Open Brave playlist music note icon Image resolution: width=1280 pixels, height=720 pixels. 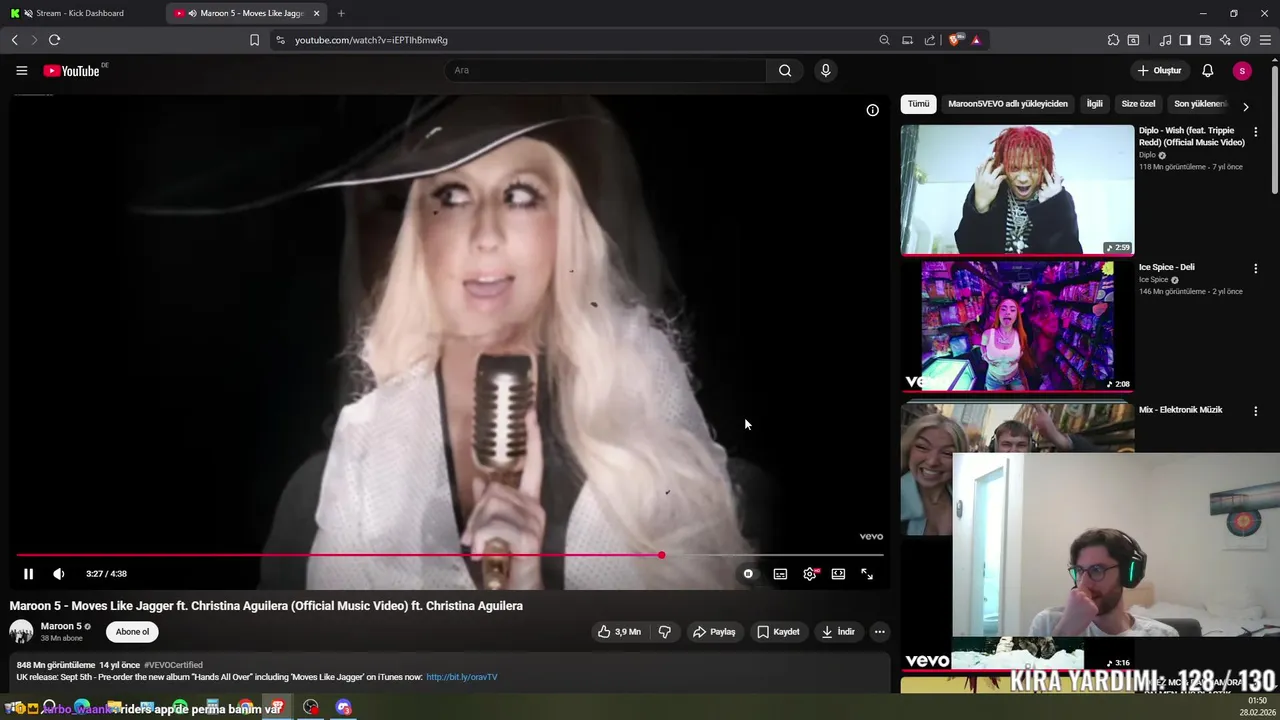coord(1165,40)
